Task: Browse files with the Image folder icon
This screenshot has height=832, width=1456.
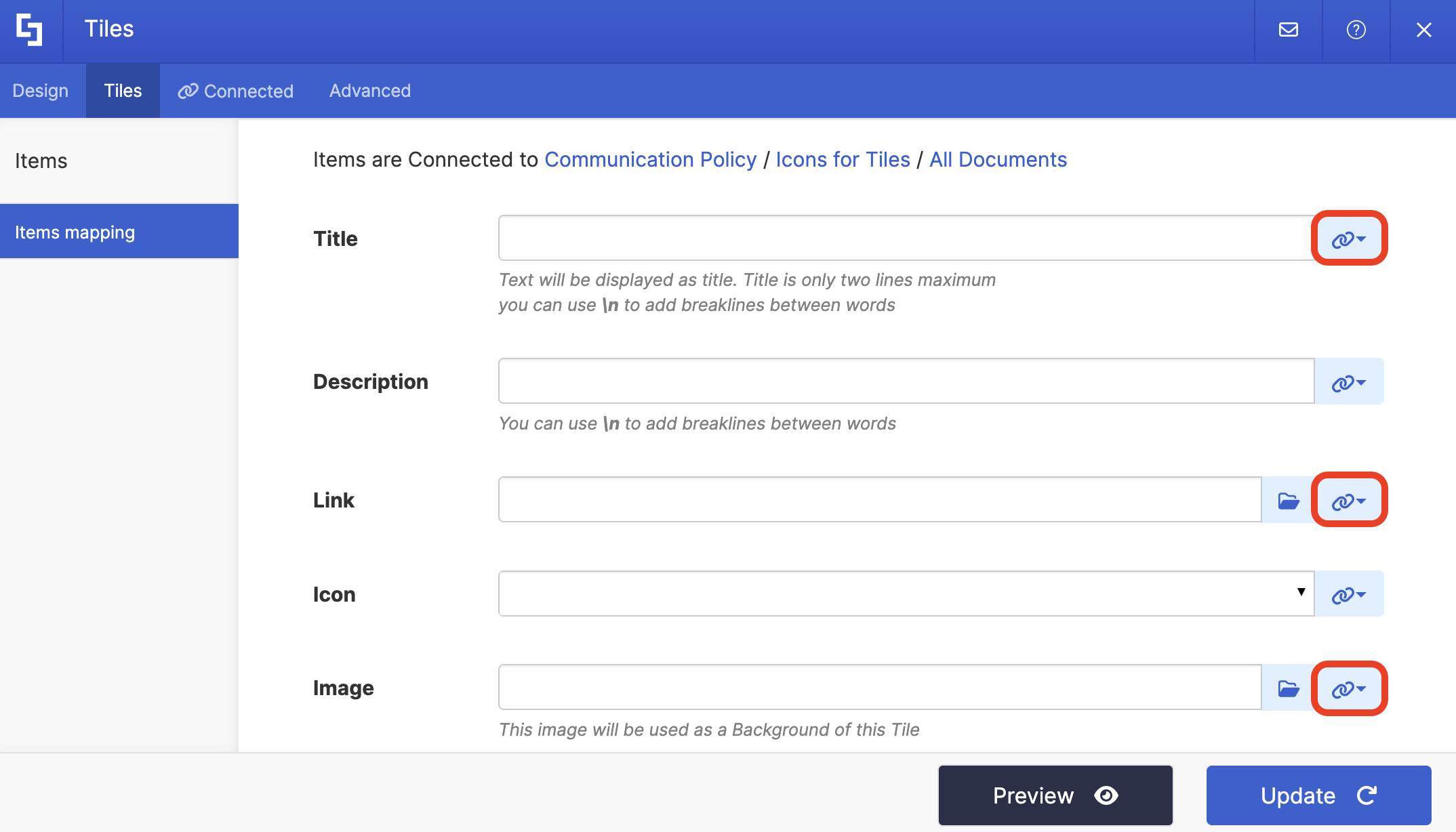Action: tap(1288, 688)
